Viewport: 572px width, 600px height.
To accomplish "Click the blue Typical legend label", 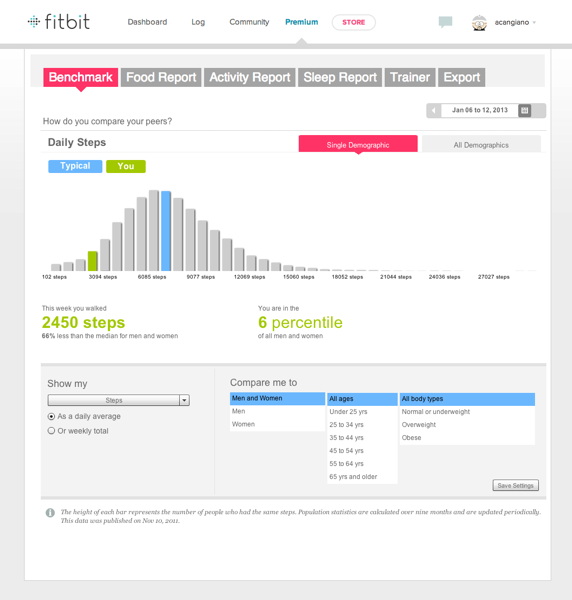I will [75, 166].
